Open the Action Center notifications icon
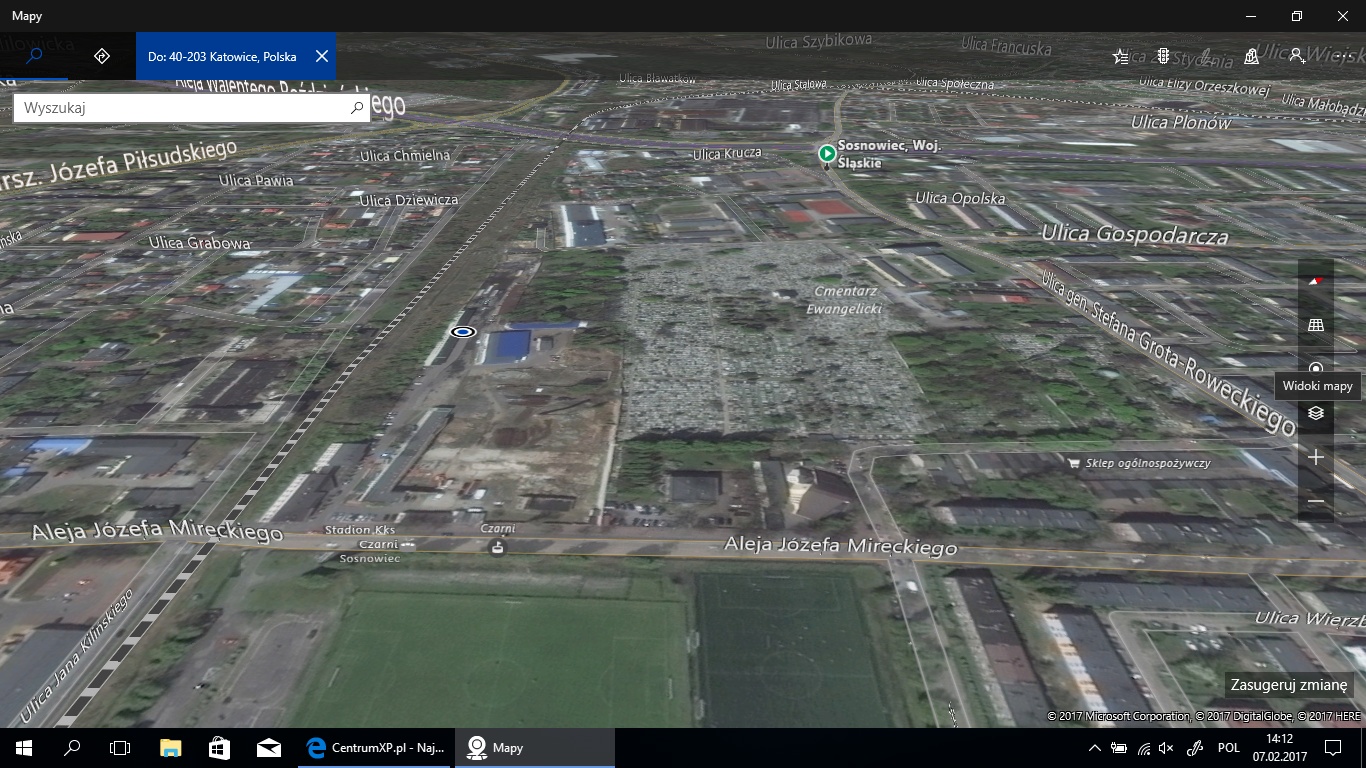 pyautogui.click(x=1332, y=747)
